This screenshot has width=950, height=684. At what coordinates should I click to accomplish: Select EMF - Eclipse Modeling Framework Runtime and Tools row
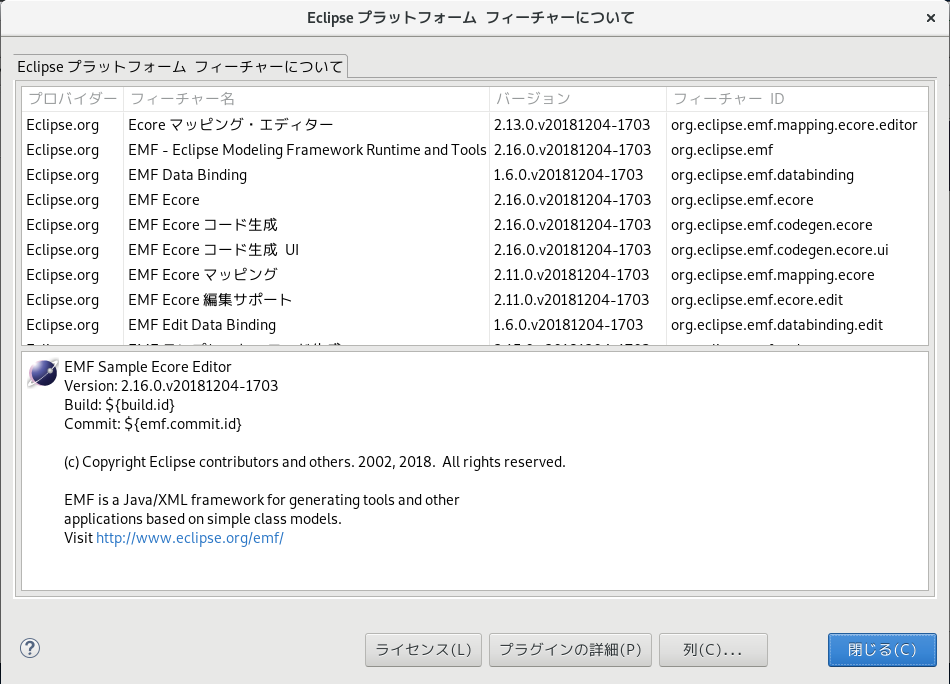click(x=475, y=150)
